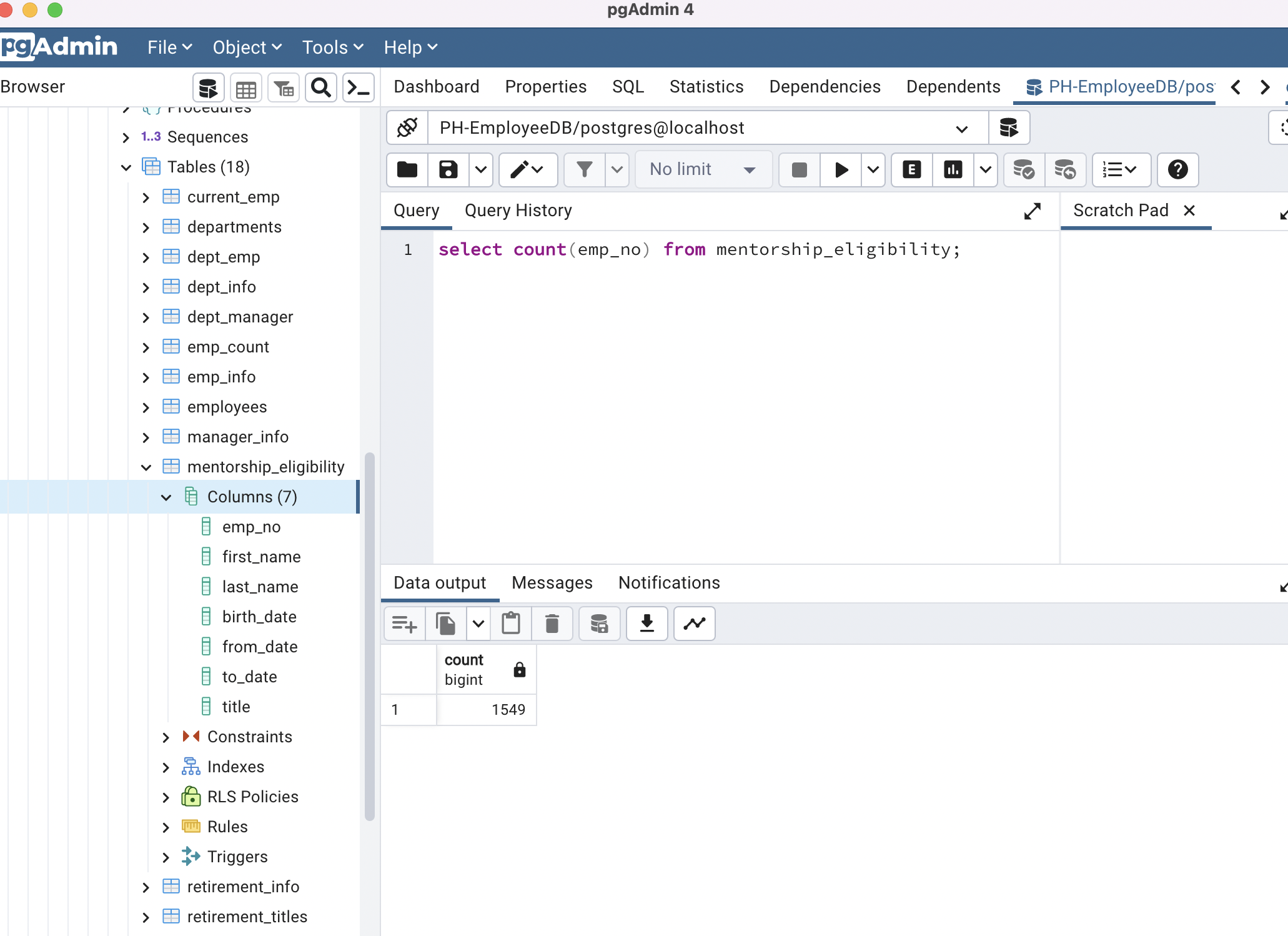
Task: Save the current query
Action: pyautogui.click(x=447, y=169)
